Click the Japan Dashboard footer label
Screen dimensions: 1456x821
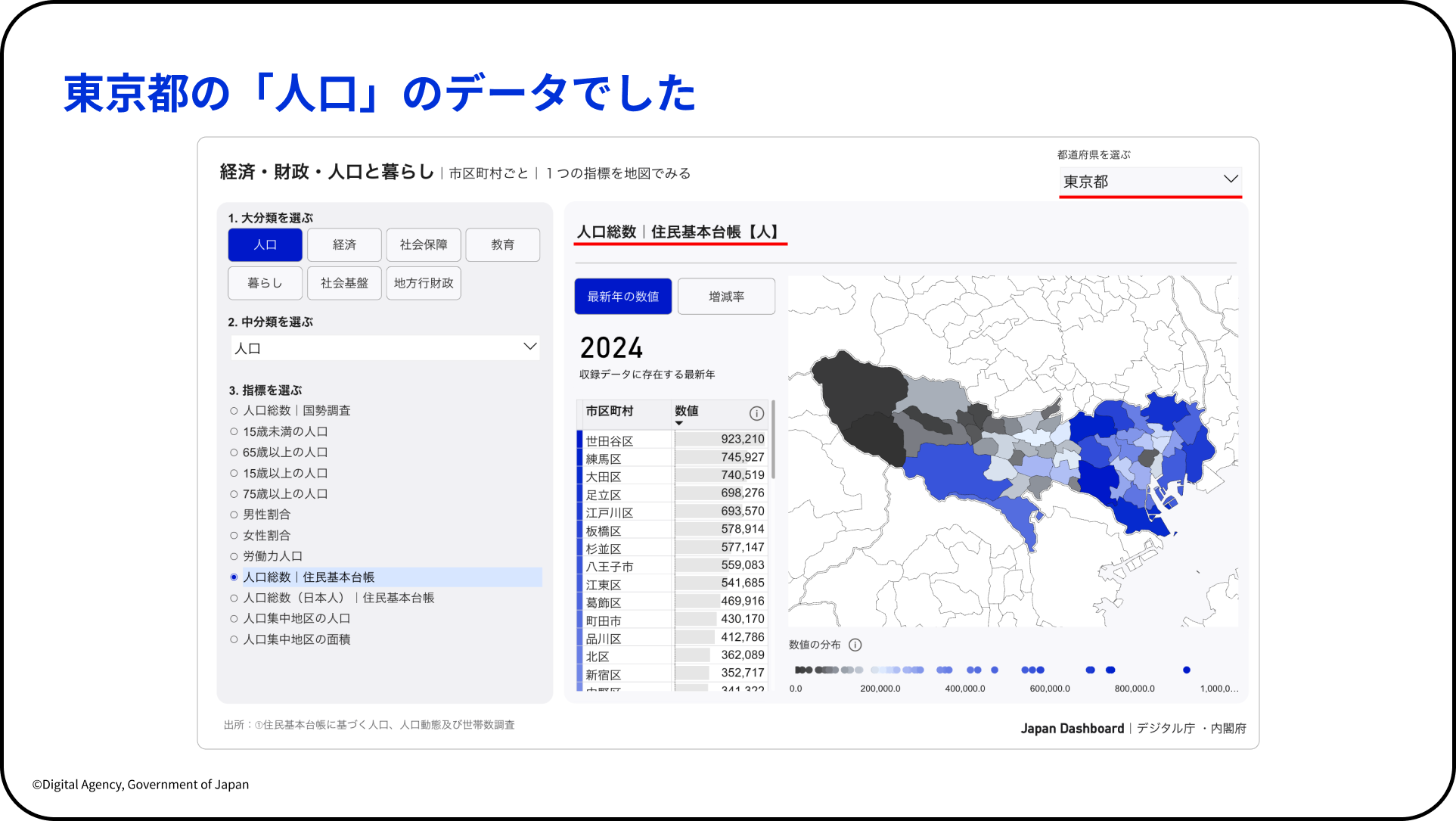pyautogui.click(x=1072, y=728)
